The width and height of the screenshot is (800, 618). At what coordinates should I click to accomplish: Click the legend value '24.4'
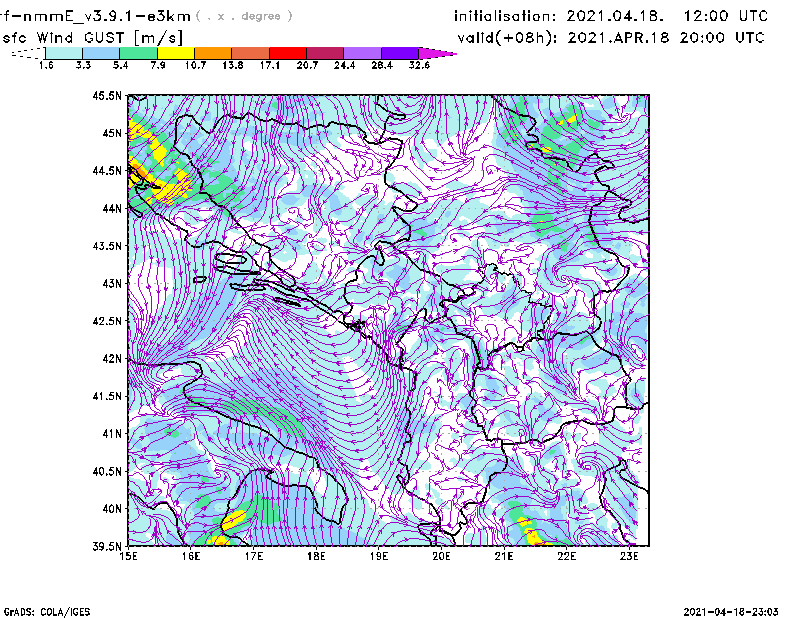(344, 65)
